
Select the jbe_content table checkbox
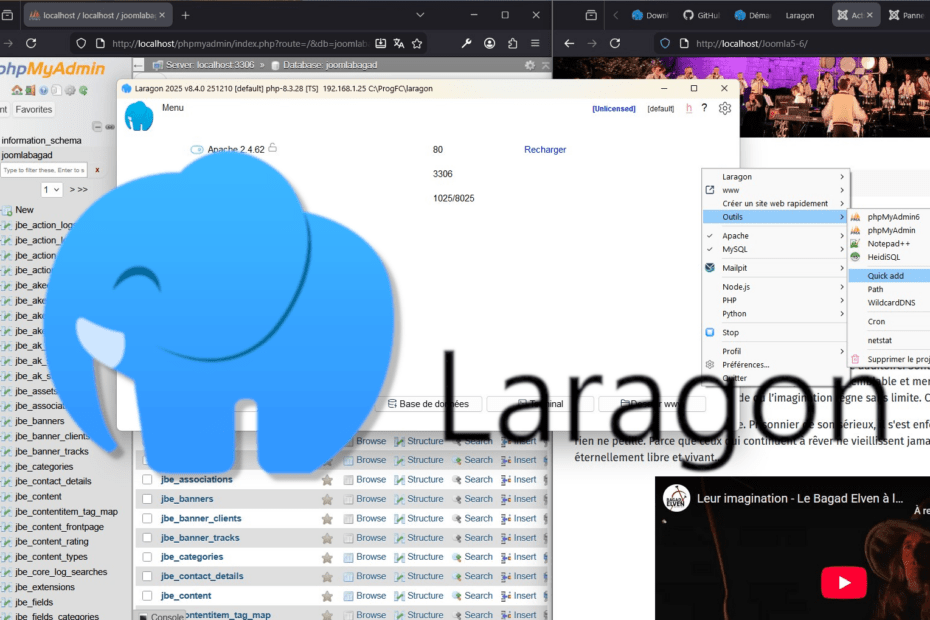click(x=147, y=596)
